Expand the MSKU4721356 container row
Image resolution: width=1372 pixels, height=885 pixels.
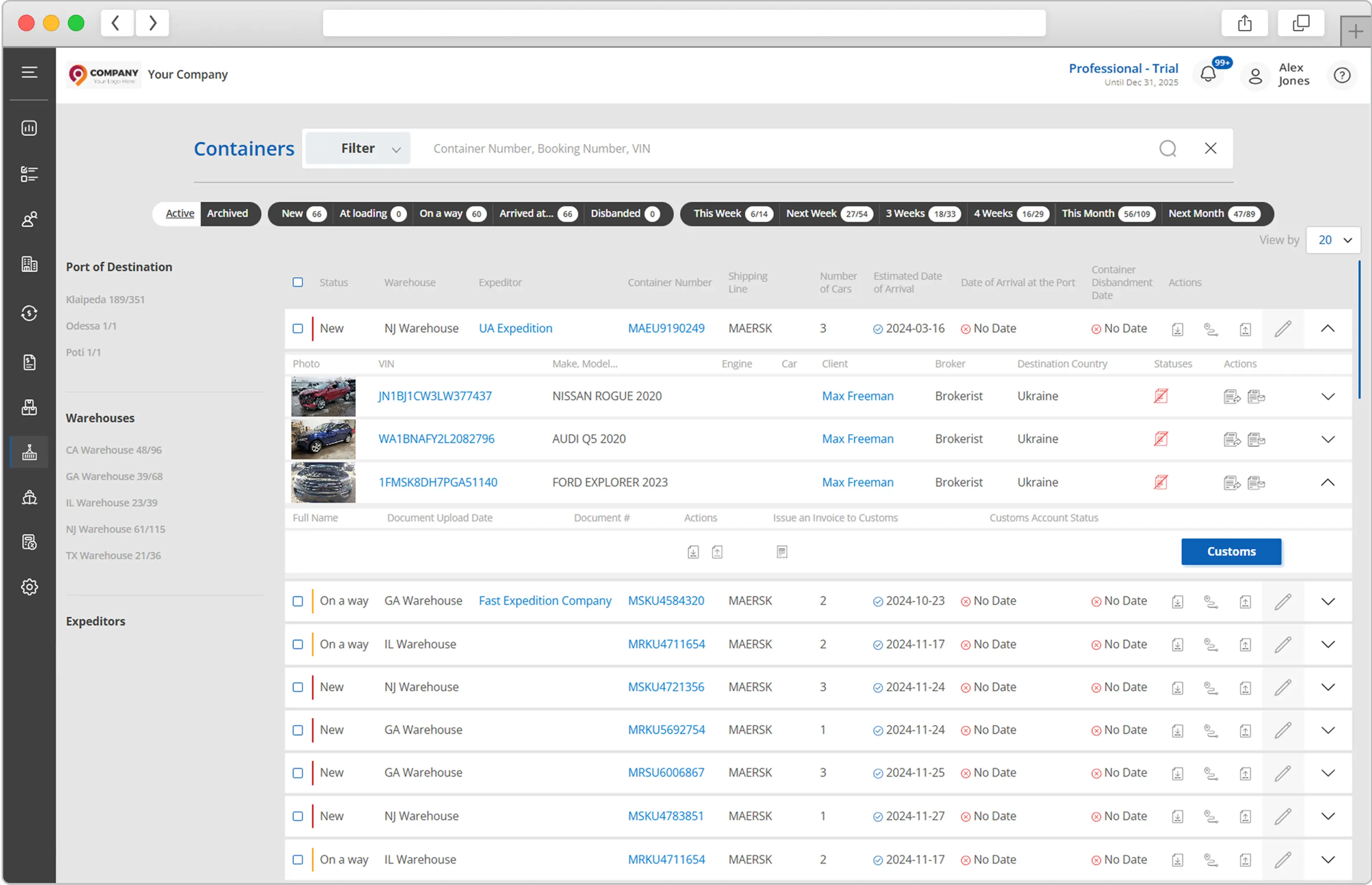pyautogui.click(x=1328, y=687)
